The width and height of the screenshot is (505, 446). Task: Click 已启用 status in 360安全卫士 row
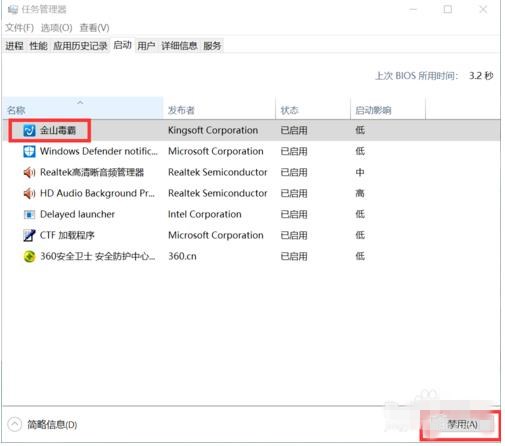[x=294, y=256]
